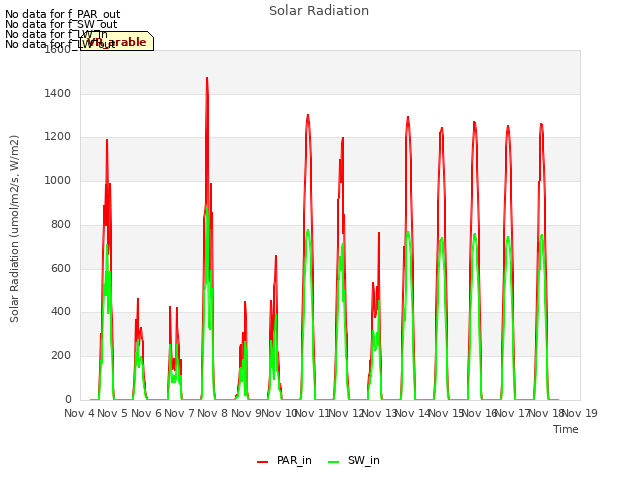
Task: Click the Nov 7 x-axis label
Action: pos(180,413)
